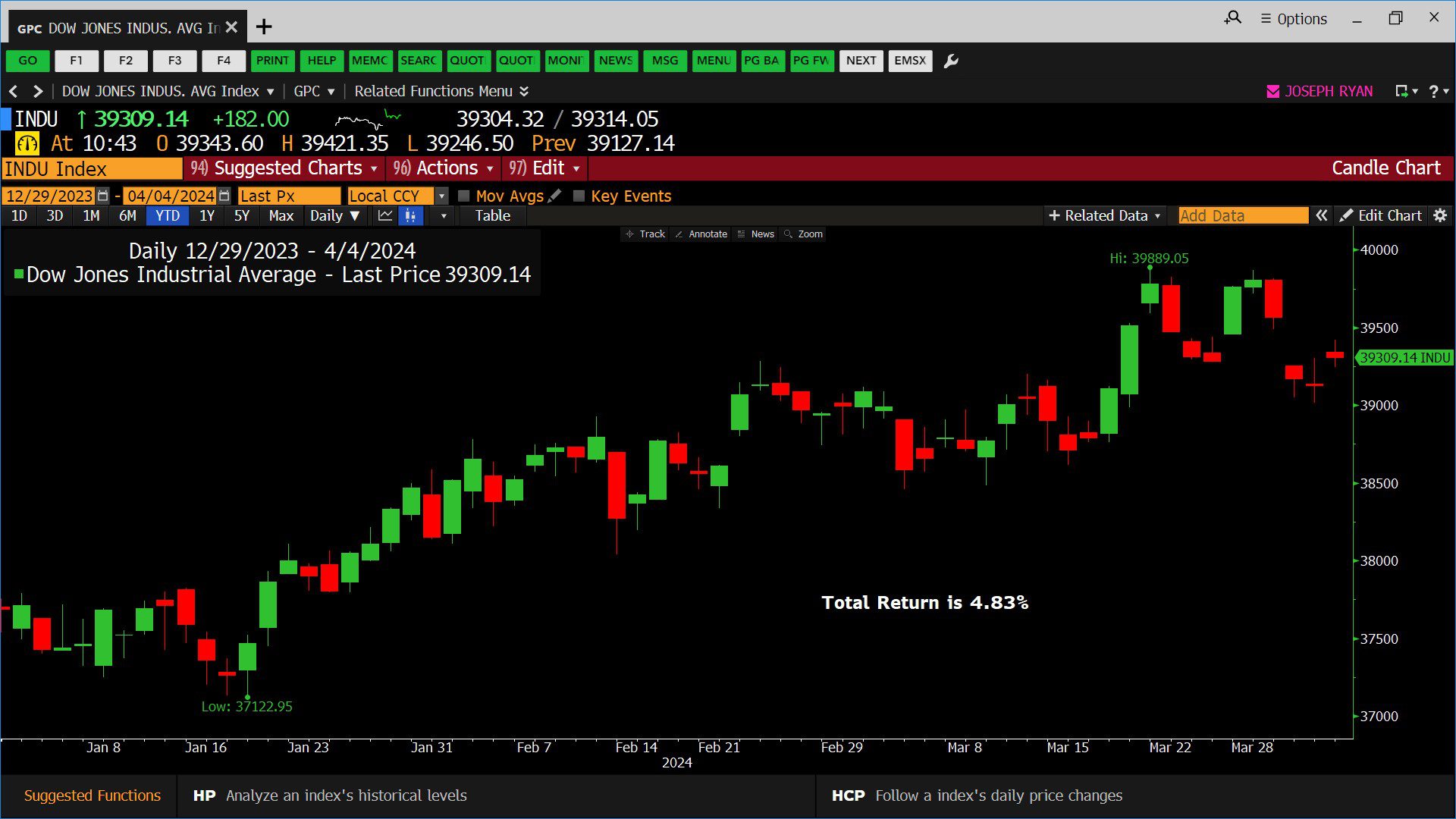Click the green legend swatch for Dow Jones

click(x=19, y=274)
